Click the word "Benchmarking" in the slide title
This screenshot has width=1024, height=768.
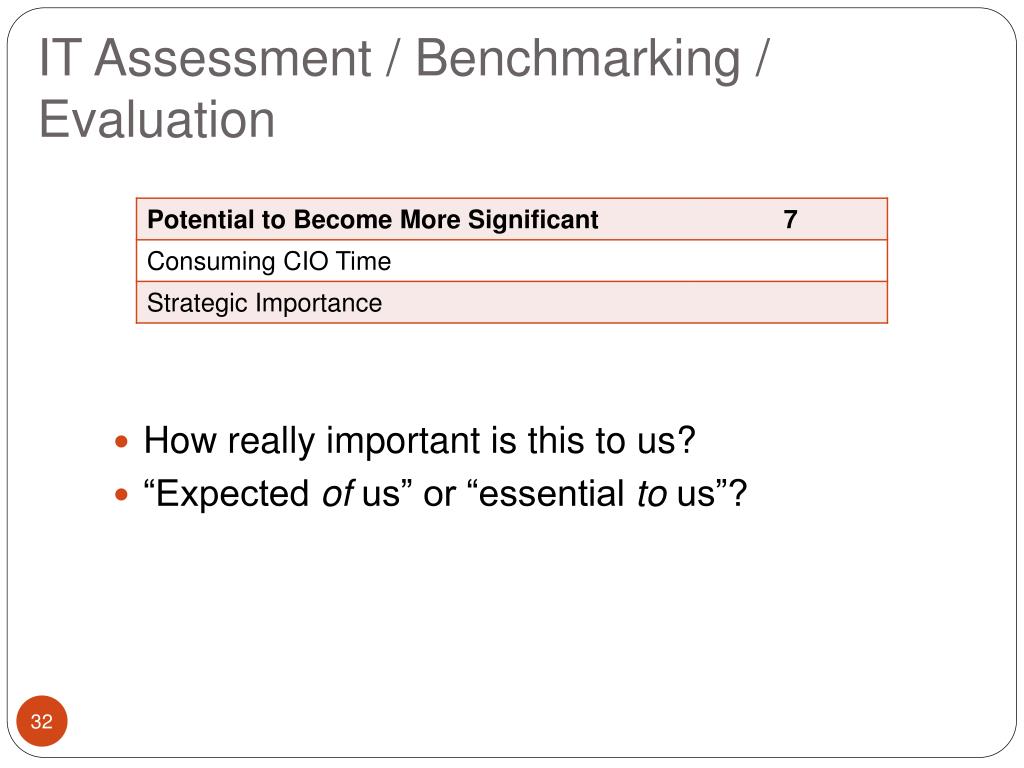578,59
